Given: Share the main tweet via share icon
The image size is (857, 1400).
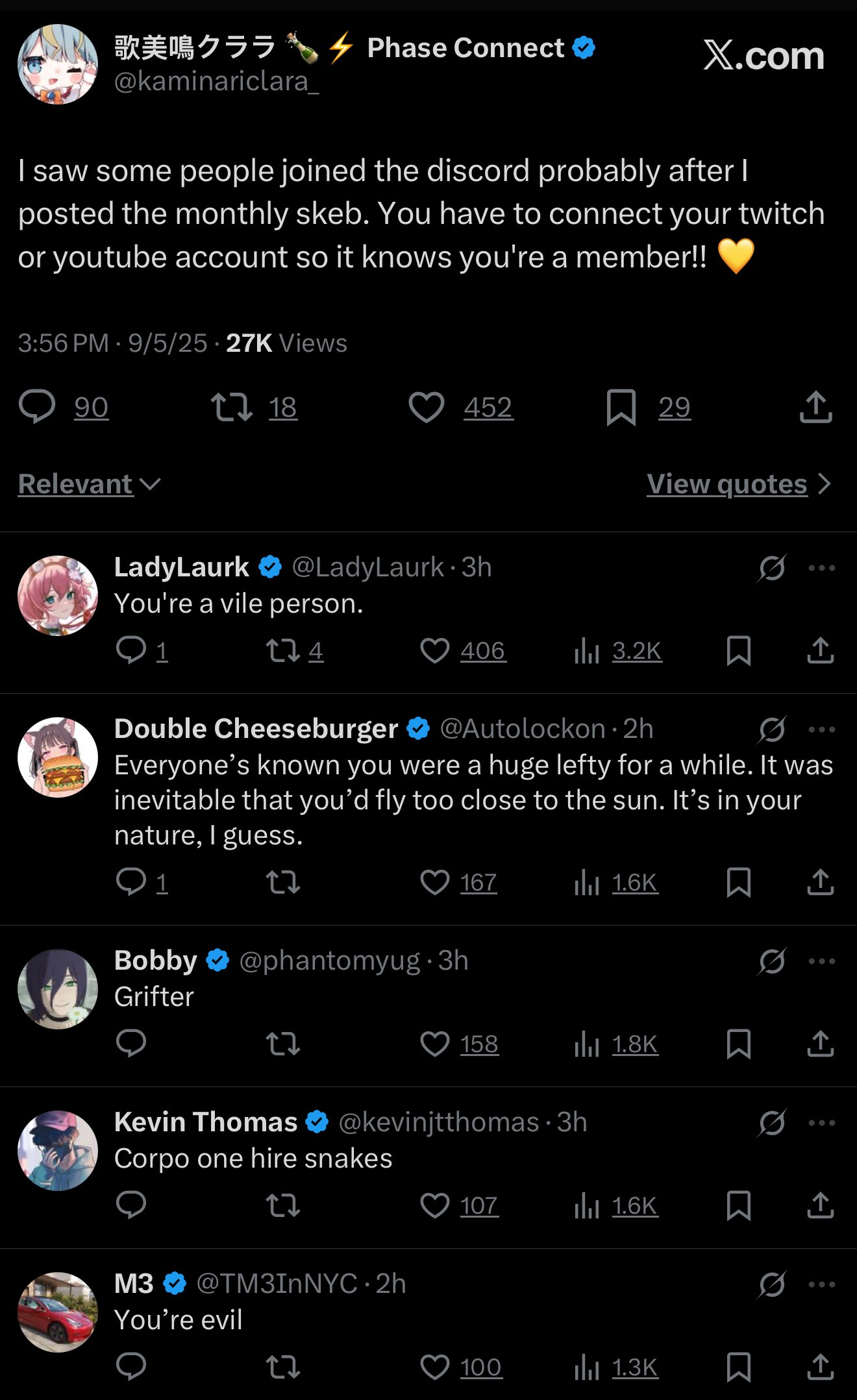Looking at the screenshot, I should point(815,408).
